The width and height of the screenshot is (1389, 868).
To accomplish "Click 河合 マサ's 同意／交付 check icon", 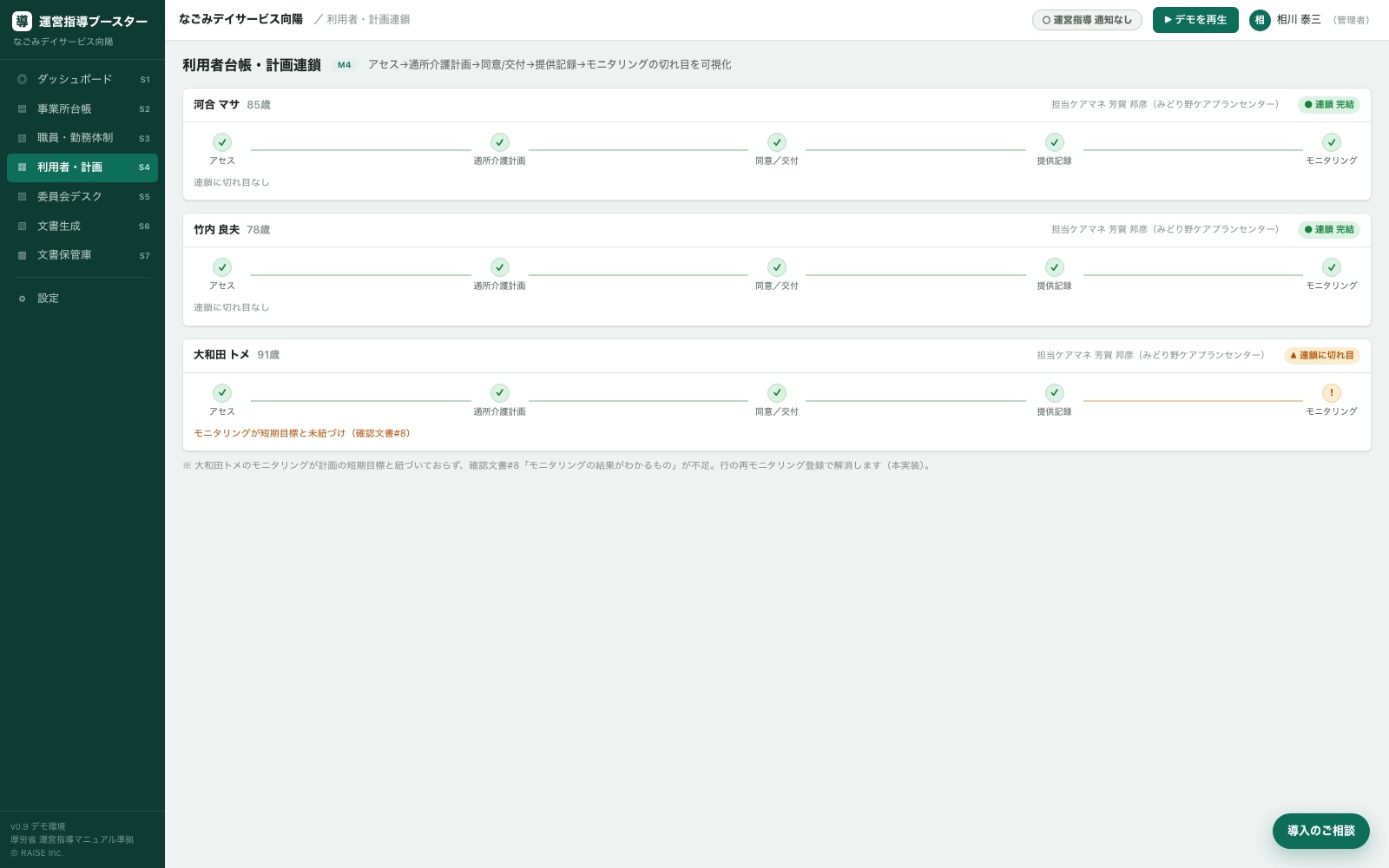I will click(777, 142).
